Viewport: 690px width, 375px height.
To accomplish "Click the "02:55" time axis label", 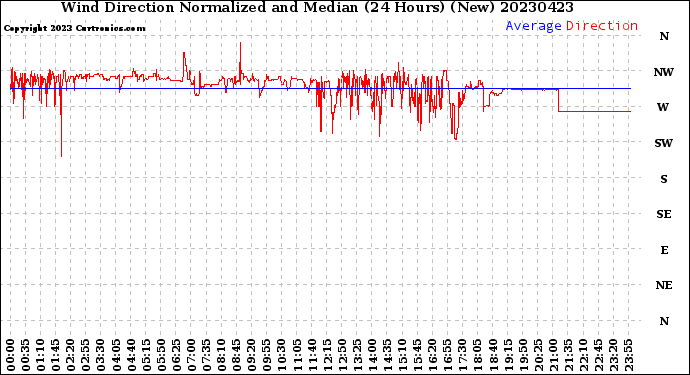I will tap(86, 355).
